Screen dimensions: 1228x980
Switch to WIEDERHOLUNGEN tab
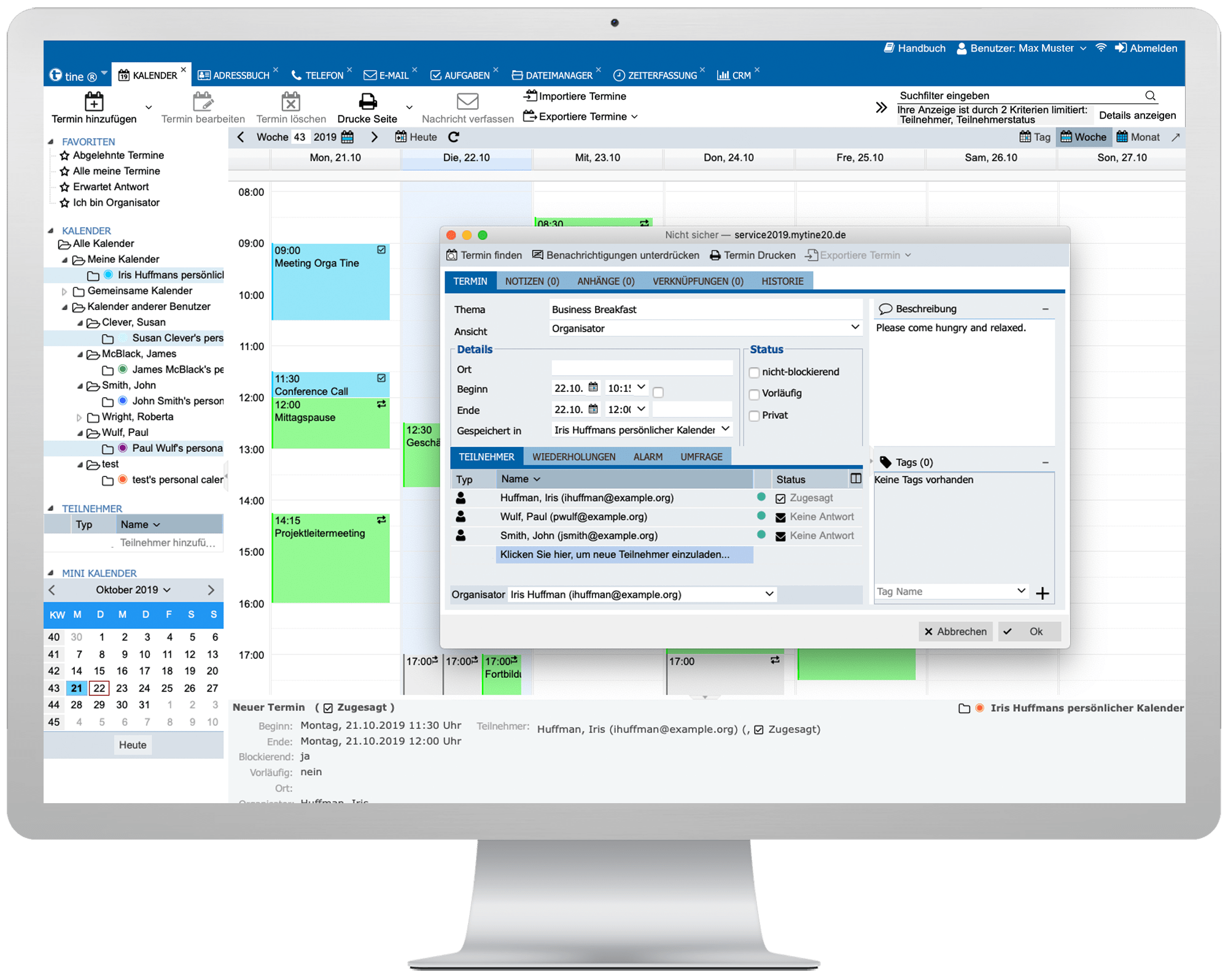click(573, 457)
